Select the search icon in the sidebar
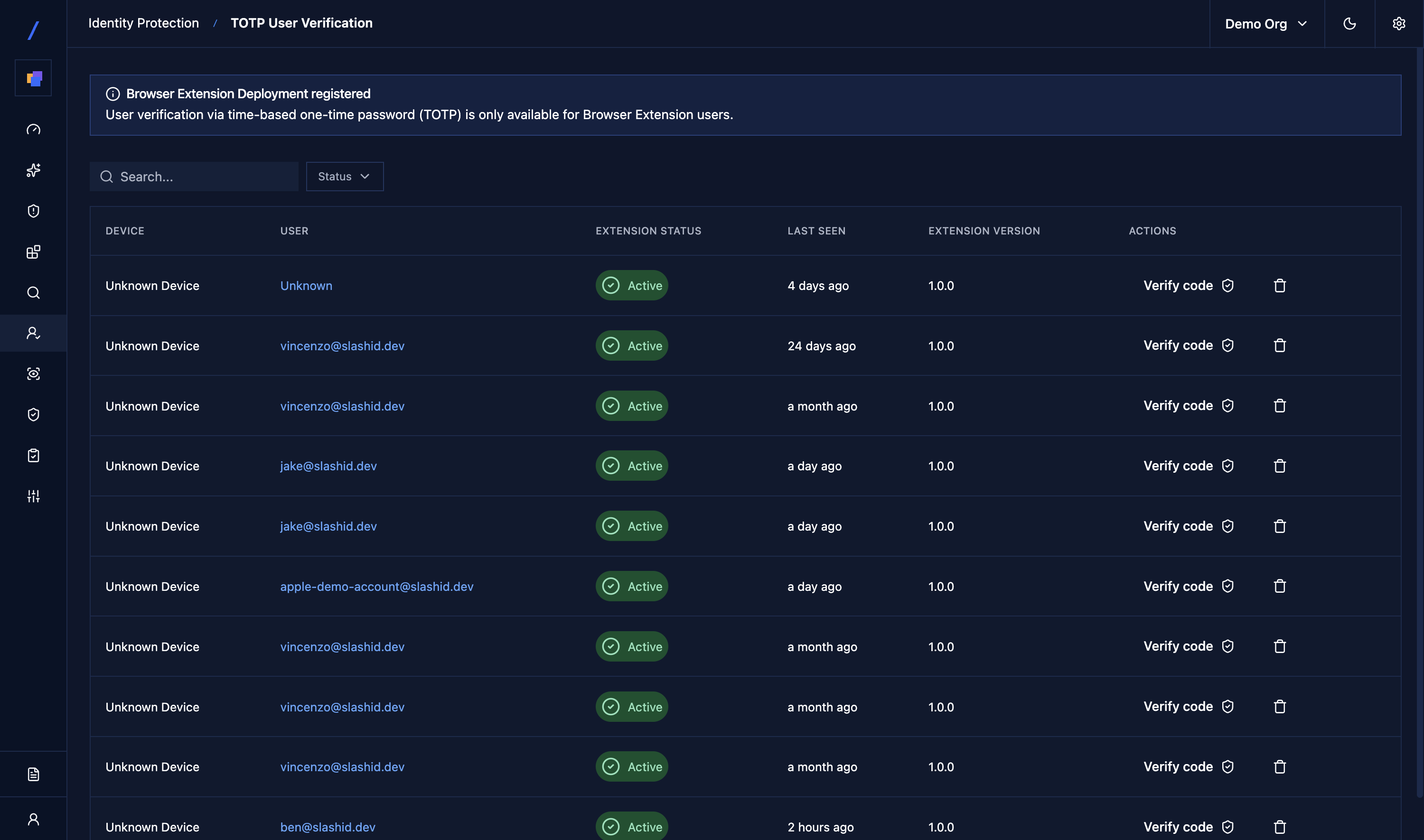 point(33,292)
